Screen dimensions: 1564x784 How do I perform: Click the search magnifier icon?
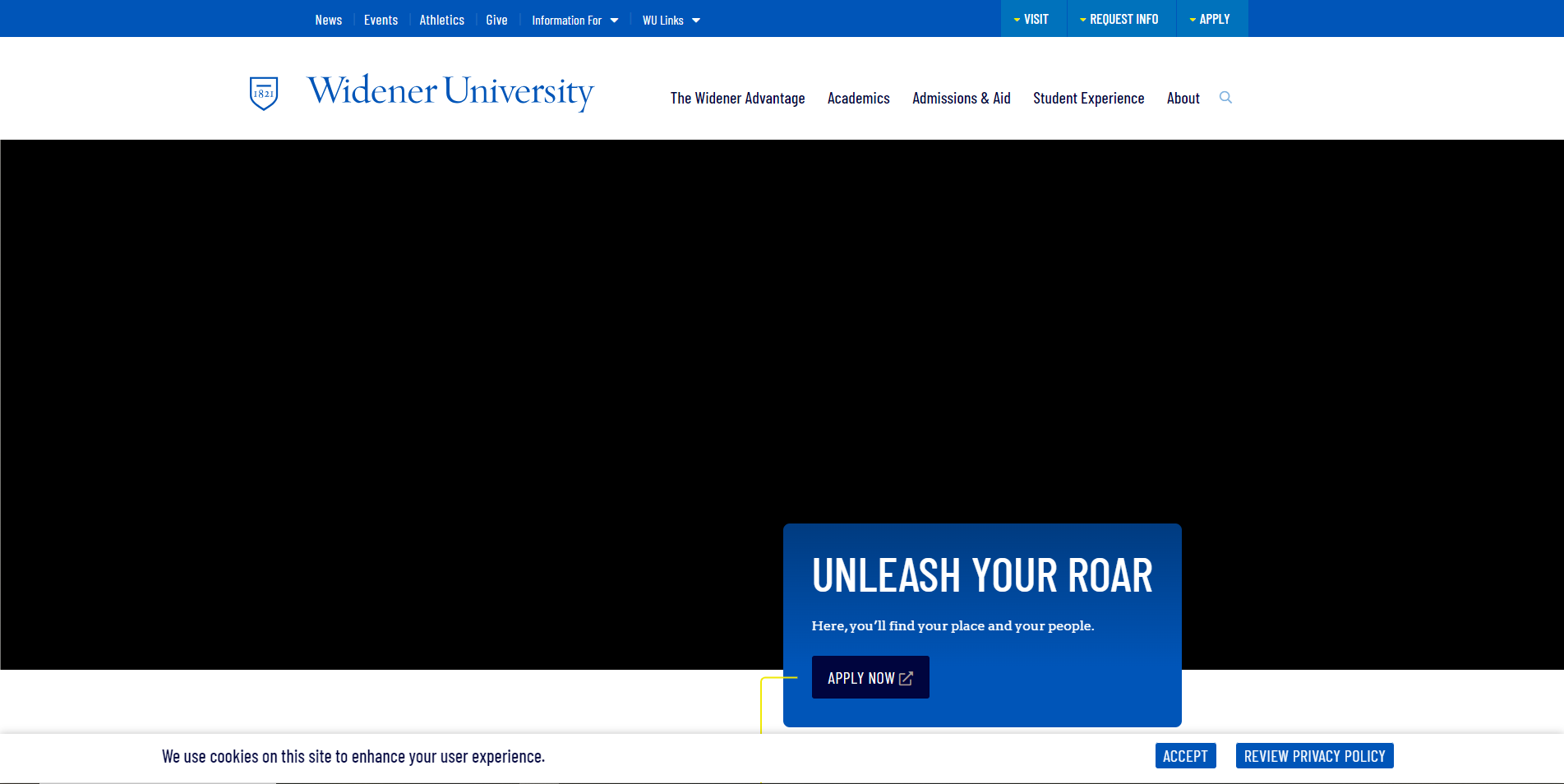tap(1225, 98)
